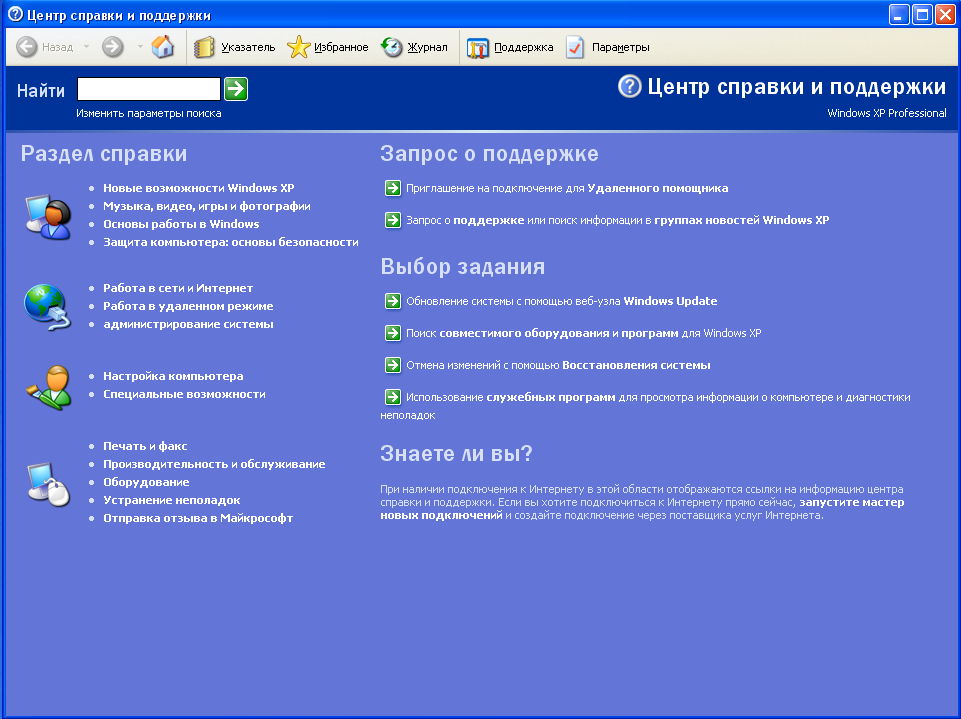Open Специальные возможности topic
Image resolution: width=961 pixels, height=719 pixels.
184,394
